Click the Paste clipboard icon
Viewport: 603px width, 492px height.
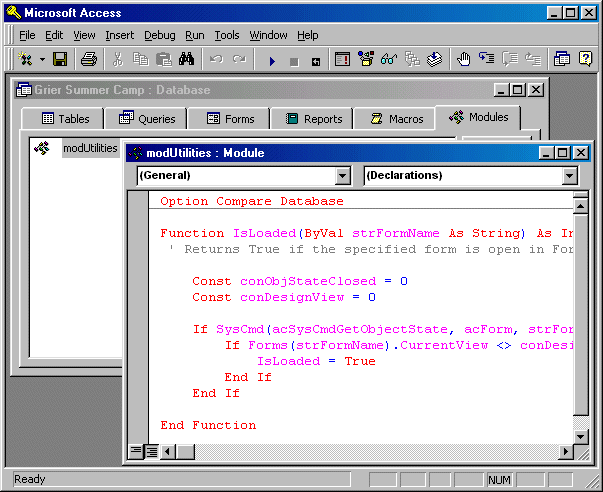pyautogui.click(x=163, y=59)
